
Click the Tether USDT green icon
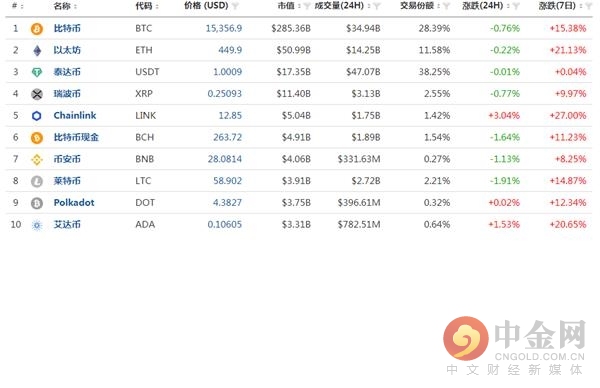click(37, 72)
